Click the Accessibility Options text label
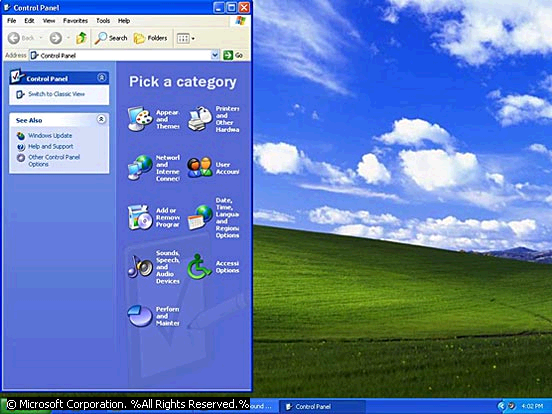 coord(227,267)
